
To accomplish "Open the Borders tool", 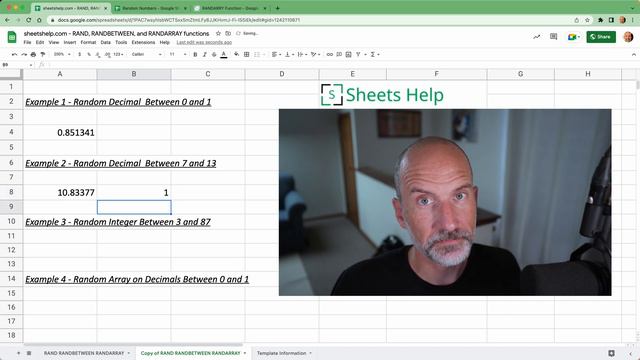I will tap(247, 54).
